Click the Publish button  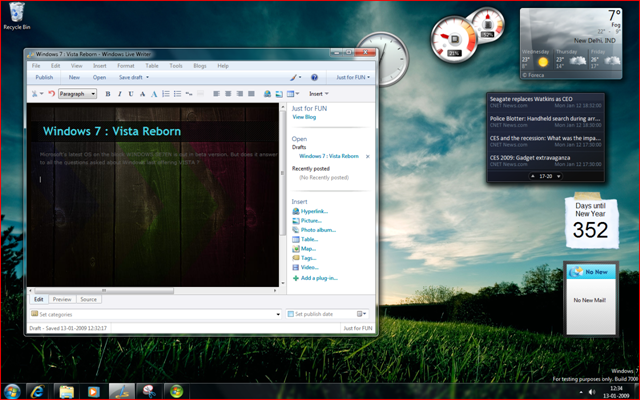[44, 77]
